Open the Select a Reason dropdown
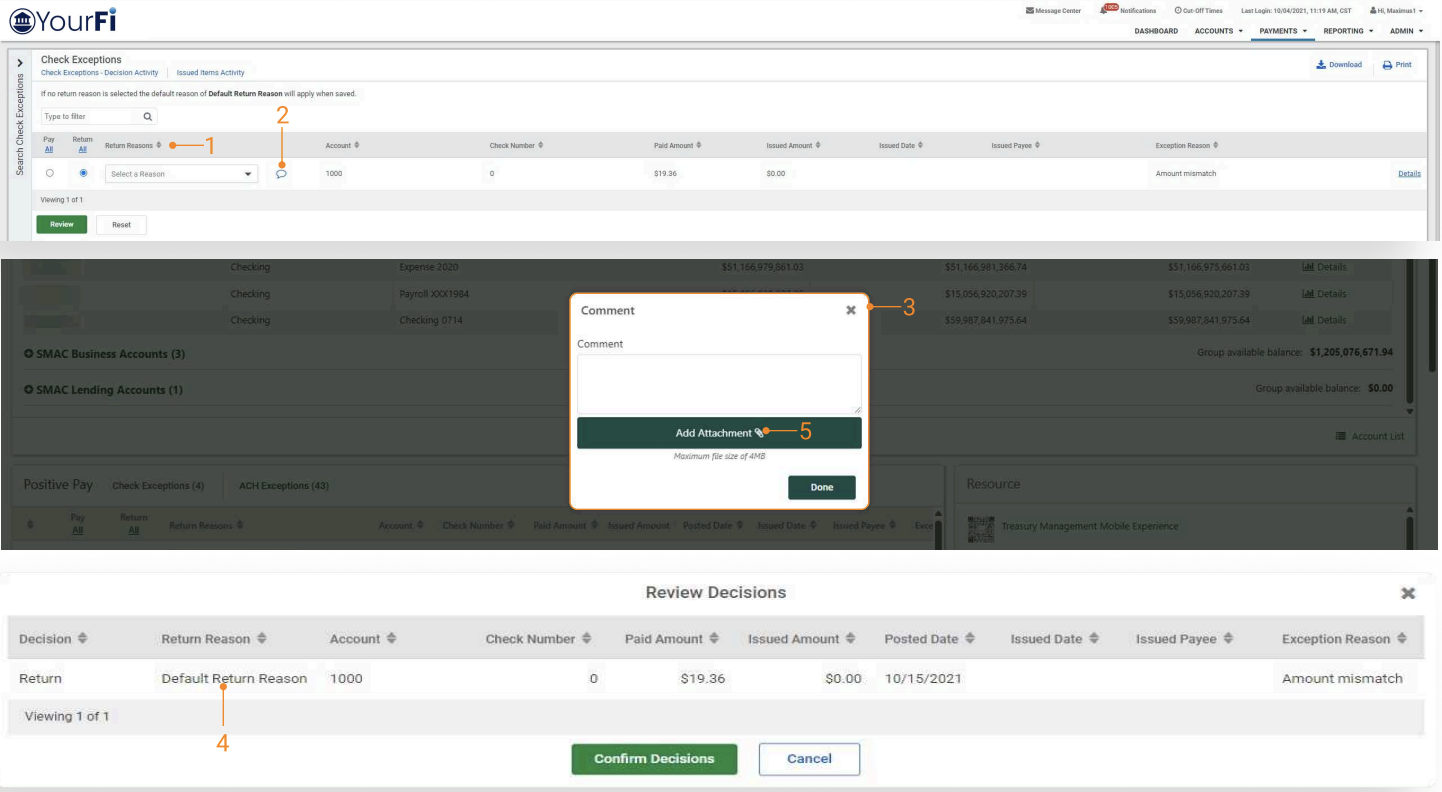 [181, 174]
